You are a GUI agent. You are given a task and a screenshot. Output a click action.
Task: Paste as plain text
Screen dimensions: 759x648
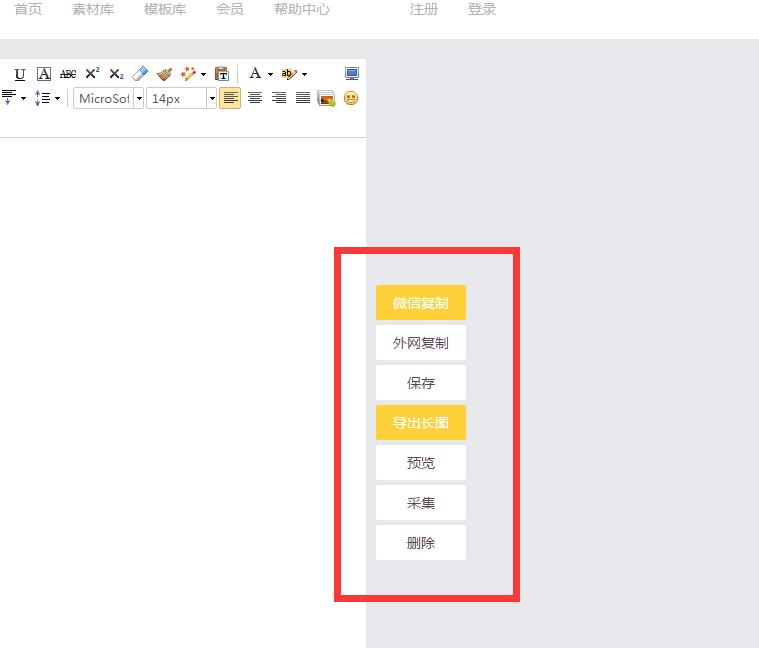click(x=222, y=74)
